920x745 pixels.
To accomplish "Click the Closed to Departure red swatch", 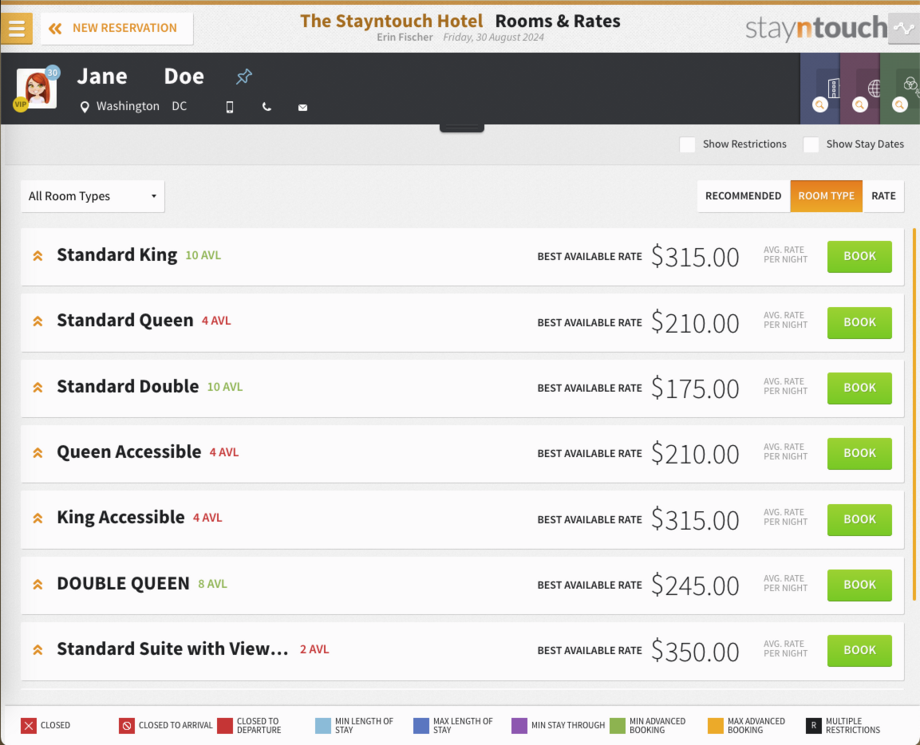I will [225, 726].
